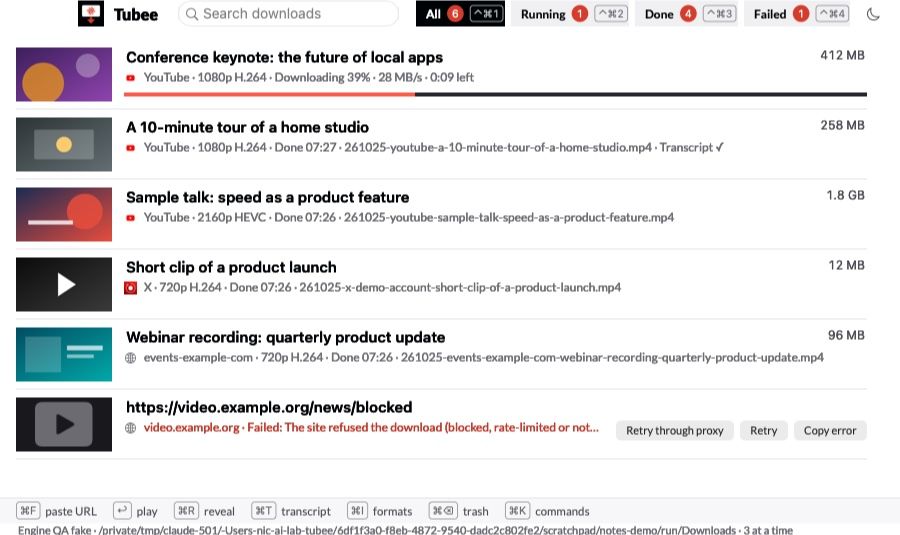The width and height of the screenshot is (900, 535).
Task: Click the Conference keynote download progress bar
Action: (x=495, y=94)
